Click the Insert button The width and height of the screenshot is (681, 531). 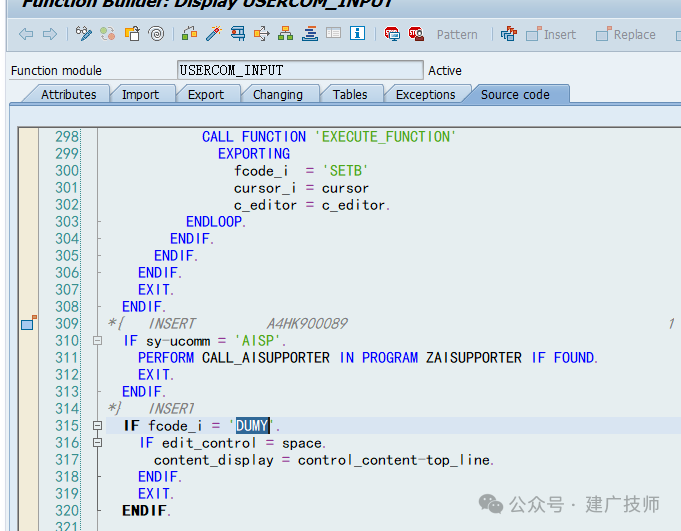click(551, 34)
